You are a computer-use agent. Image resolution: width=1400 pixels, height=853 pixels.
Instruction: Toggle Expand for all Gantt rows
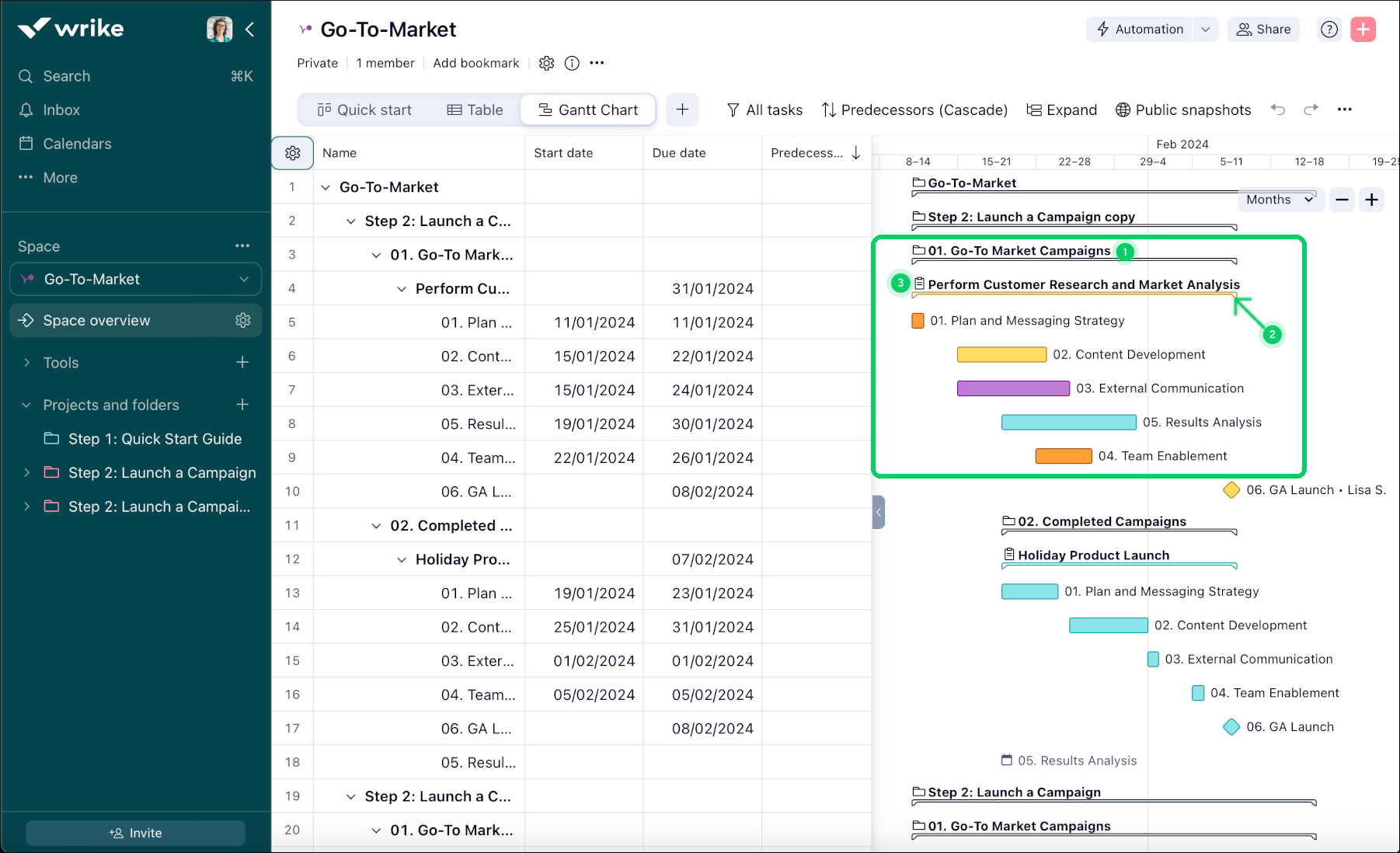tap(1061, 110)
